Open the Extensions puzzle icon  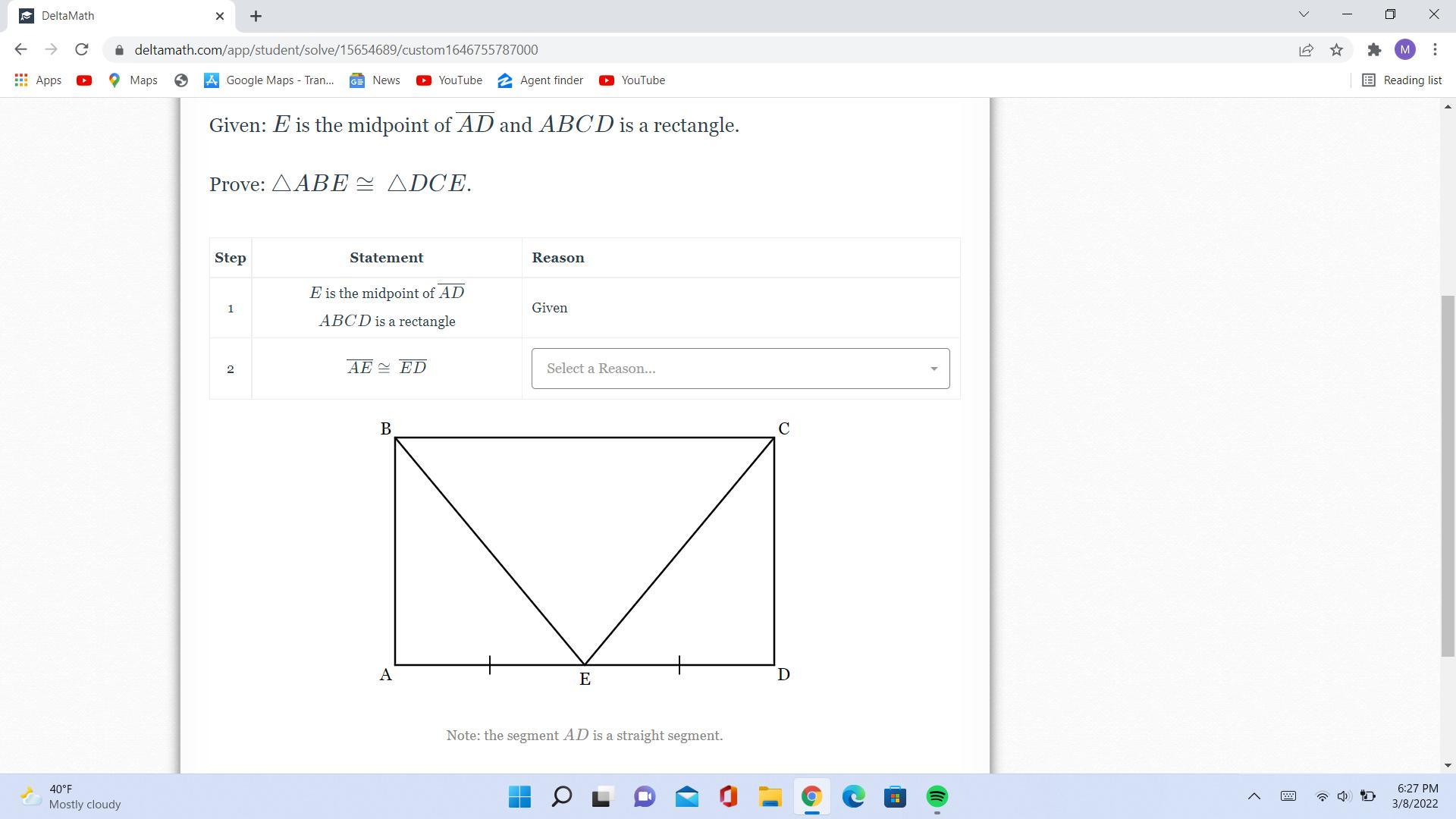coord(1373,50)
